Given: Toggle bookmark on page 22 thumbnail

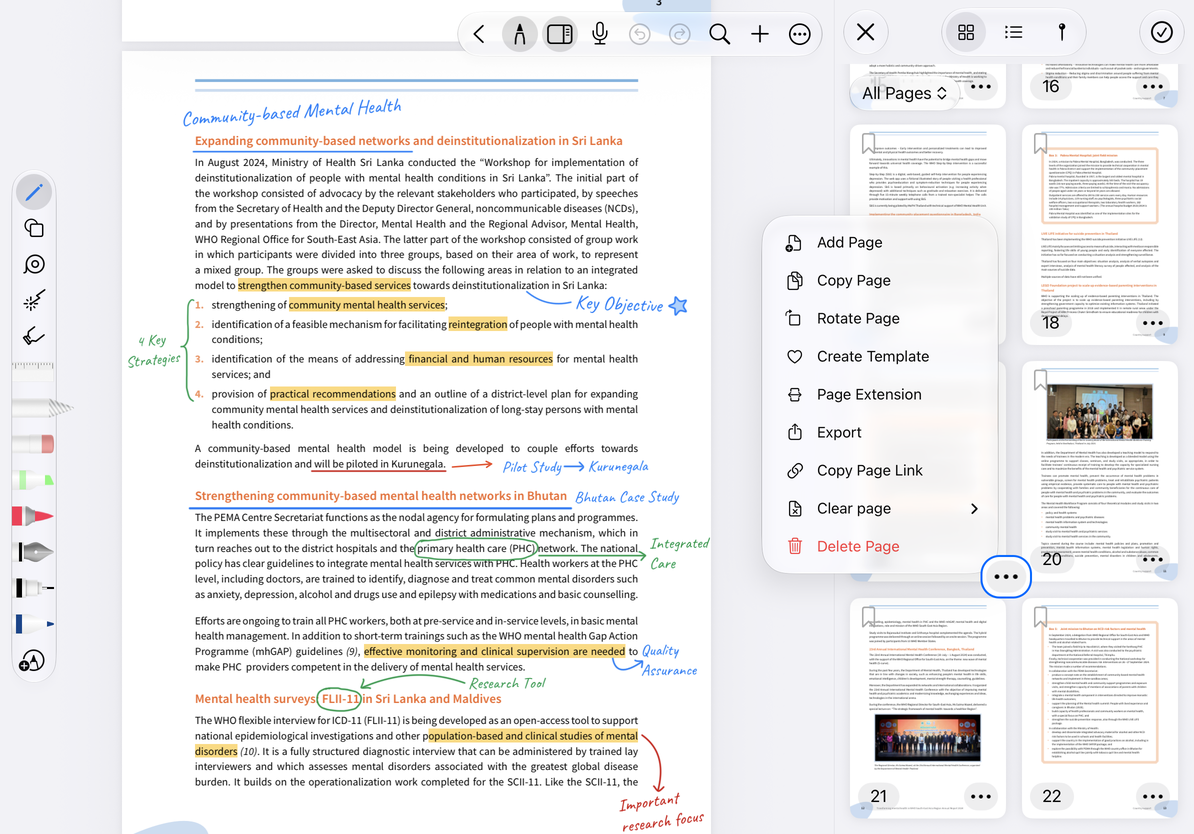Looking at the screenshot, I should click(x=1040, y=615).
